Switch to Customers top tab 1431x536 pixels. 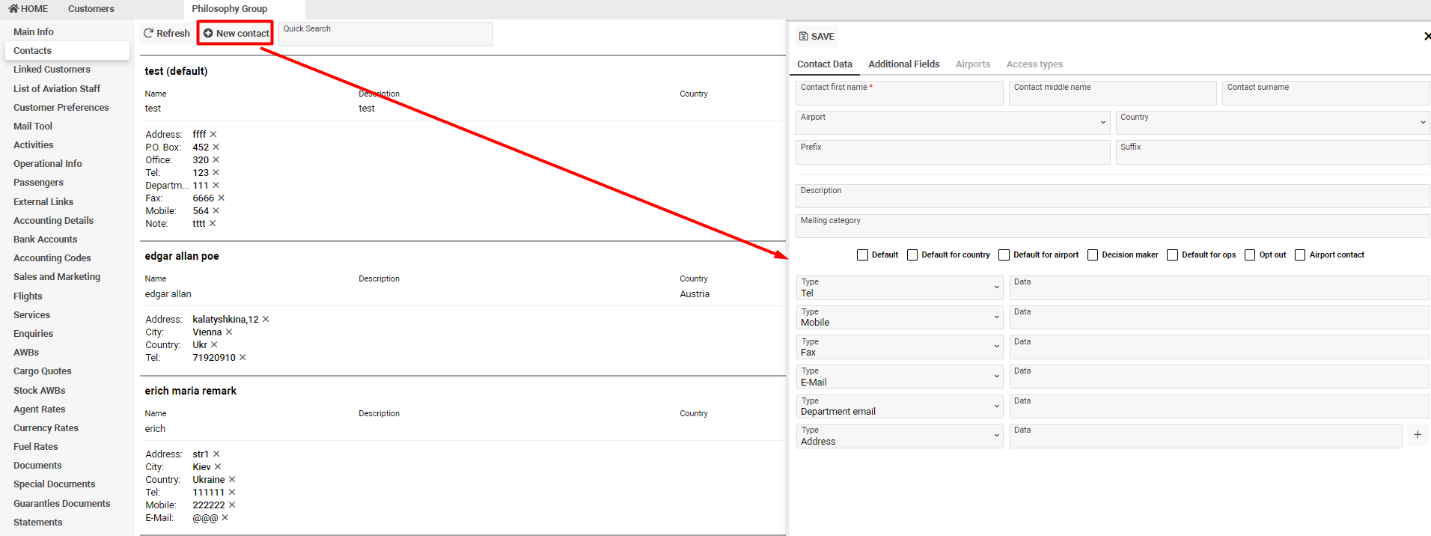pyautogui.click(x=91, y=9)
